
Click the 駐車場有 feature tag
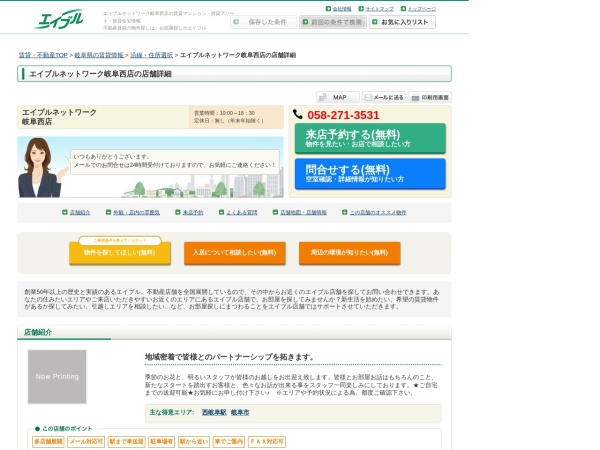161,442
